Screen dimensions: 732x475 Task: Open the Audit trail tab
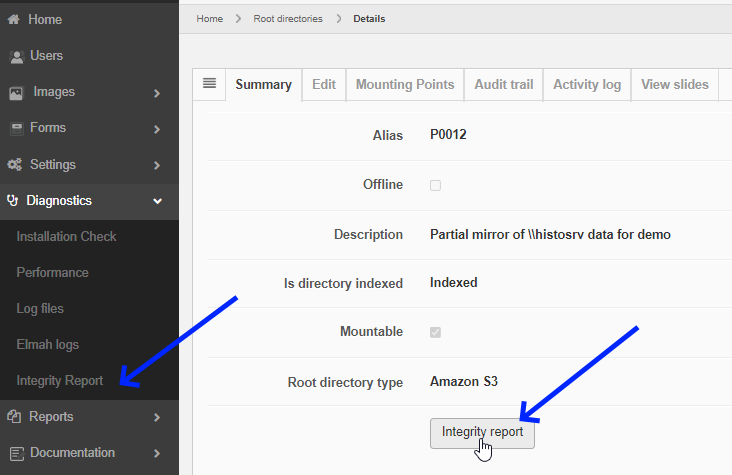tap(503, 85)
